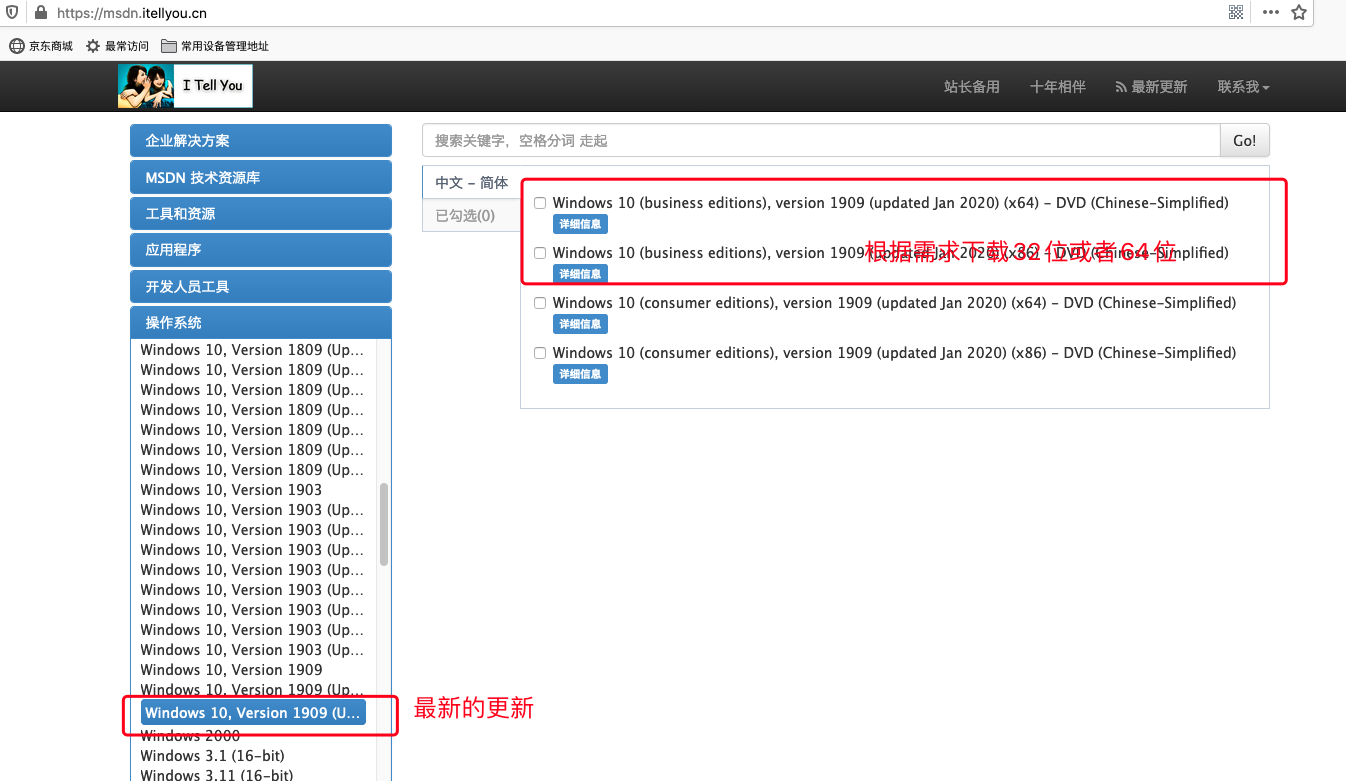Select plain Windows 10, Version 1903 entry
This screenshot has height=781, width=1346.
[x=231, y=490]
